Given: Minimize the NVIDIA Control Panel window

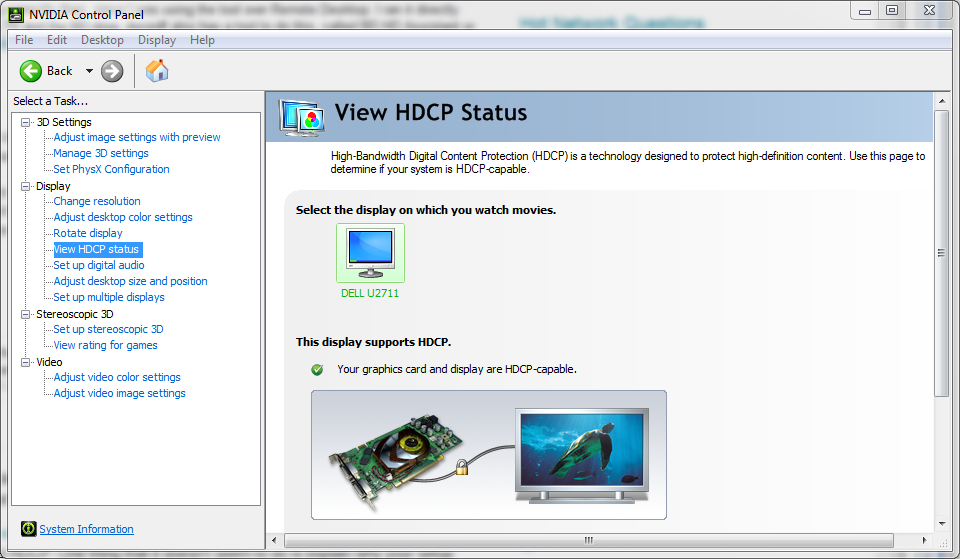Looking at the screenshot, I should (864, 11).
